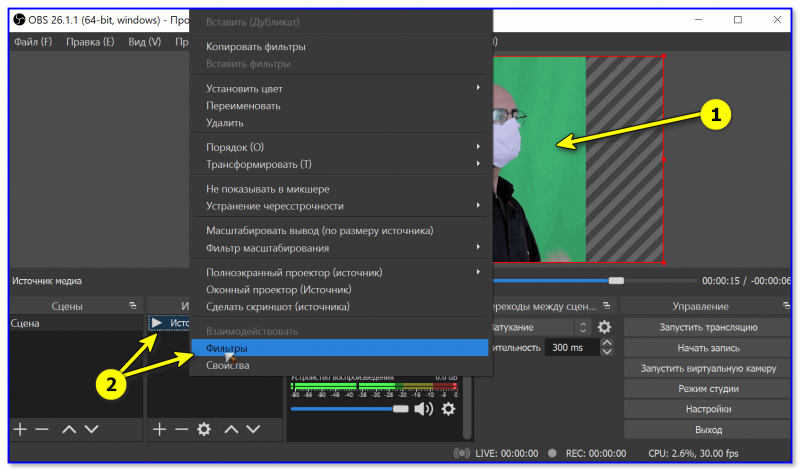
Task: Click the audio mixer vertical scrollbar
Action: 467,408
